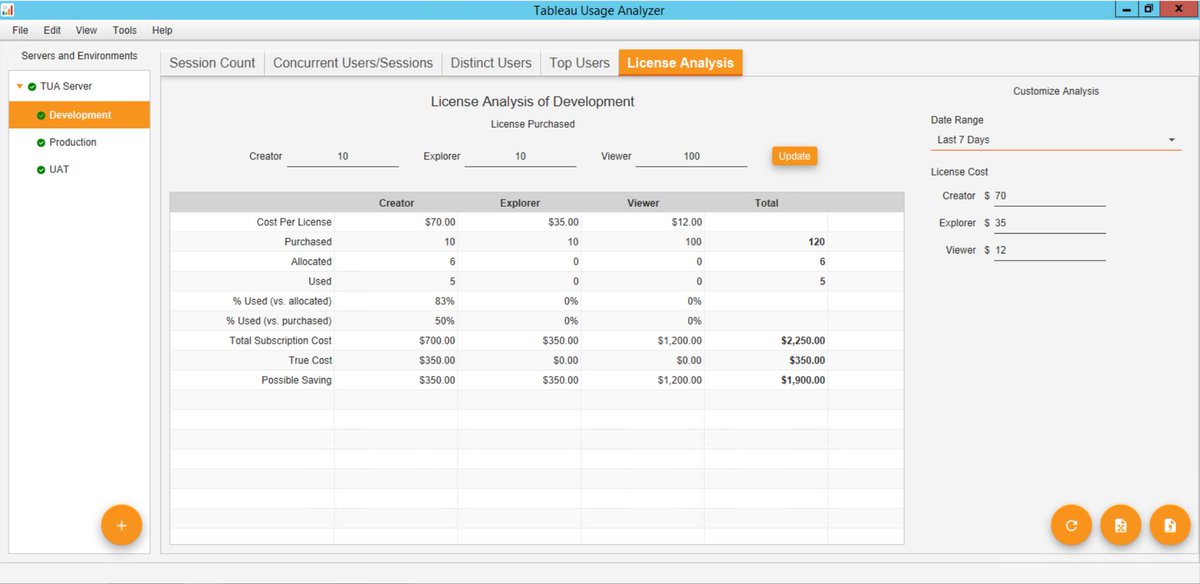
Task: Click the True Cost row label
Action: [308, 360]
